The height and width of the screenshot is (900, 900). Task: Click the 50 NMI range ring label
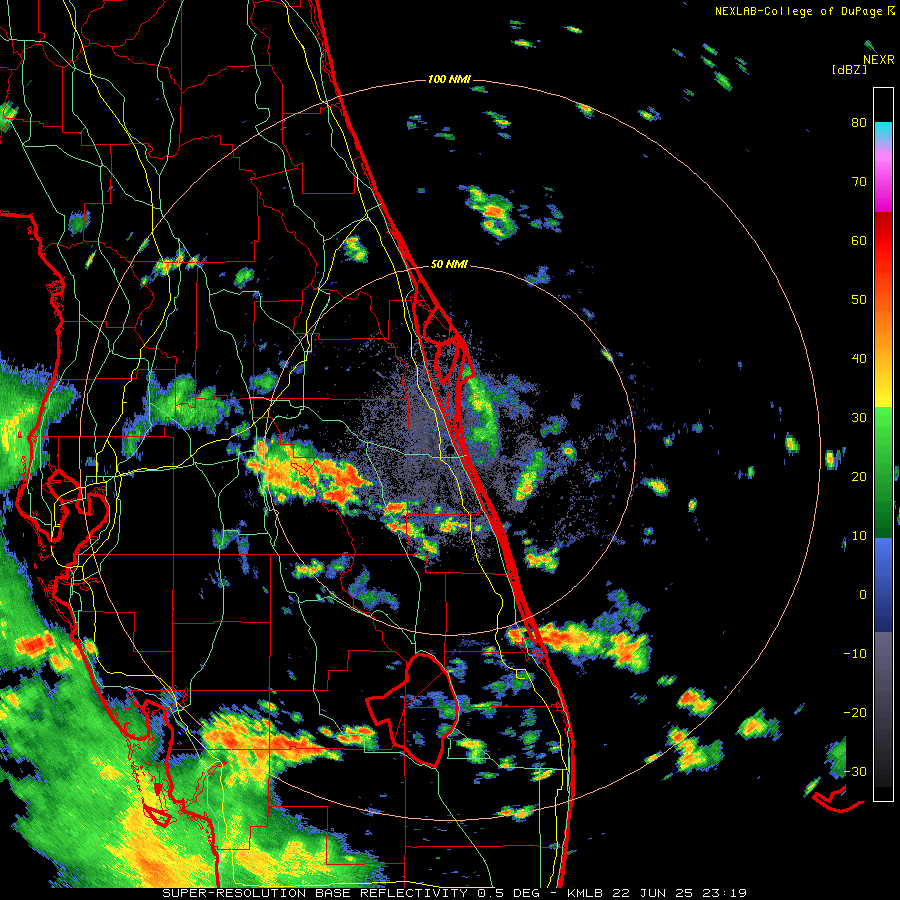pos(449,265)
